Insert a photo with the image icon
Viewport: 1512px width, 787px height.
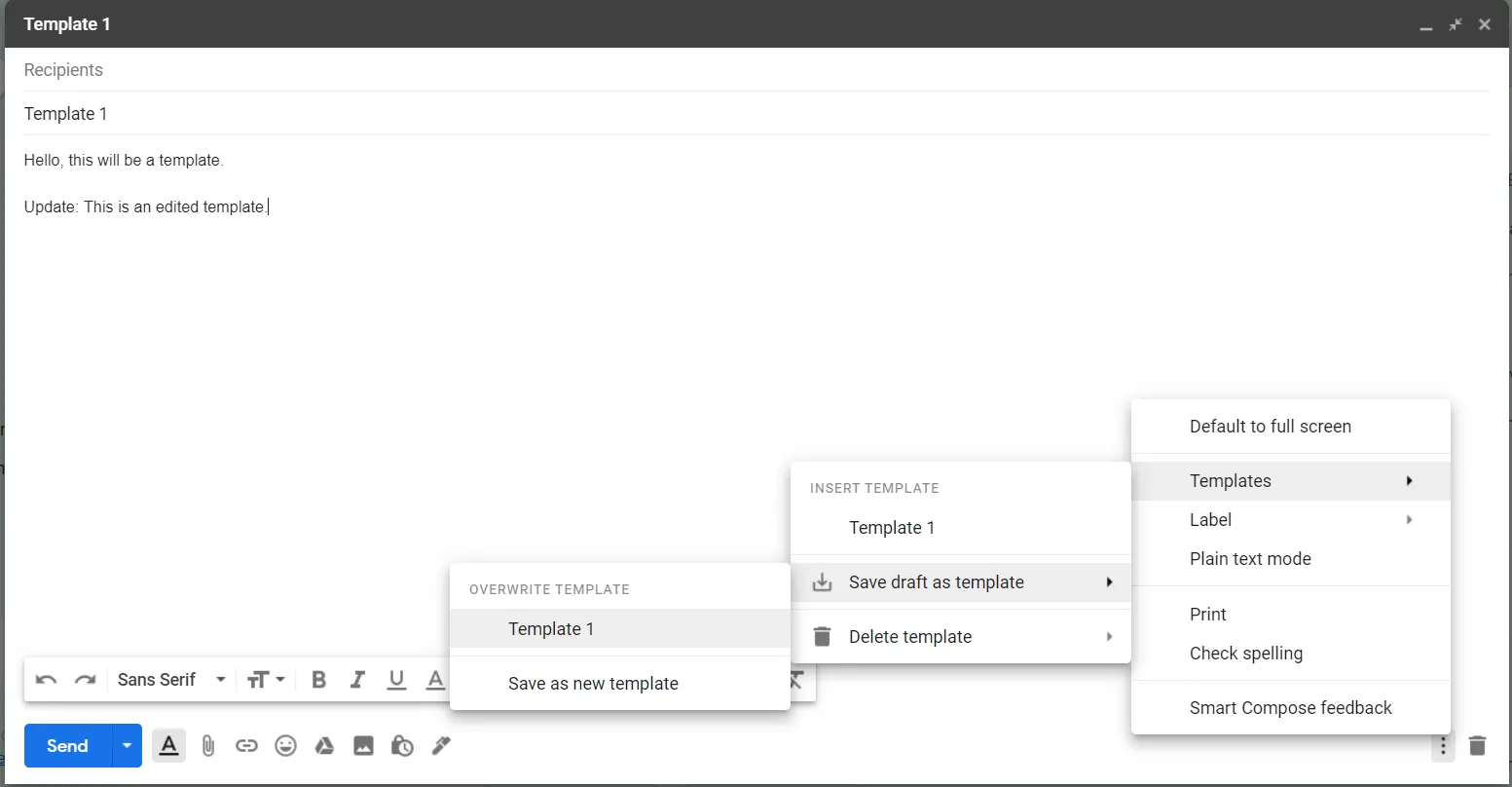click(363, 746)
